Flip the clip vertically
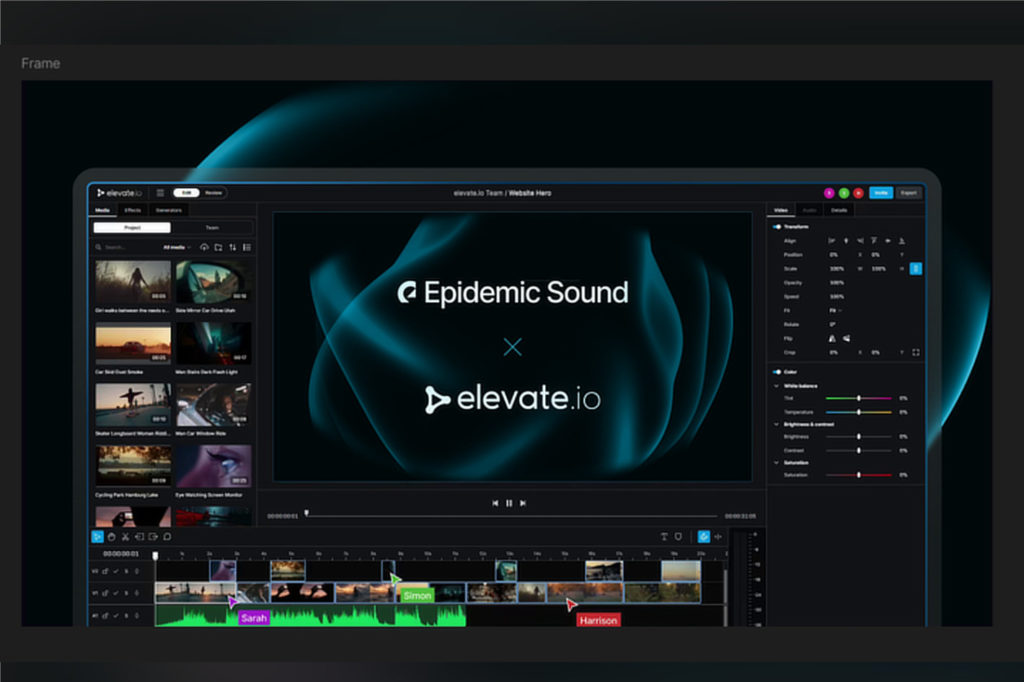1024x682 pixels. click(x=846, y=338)
